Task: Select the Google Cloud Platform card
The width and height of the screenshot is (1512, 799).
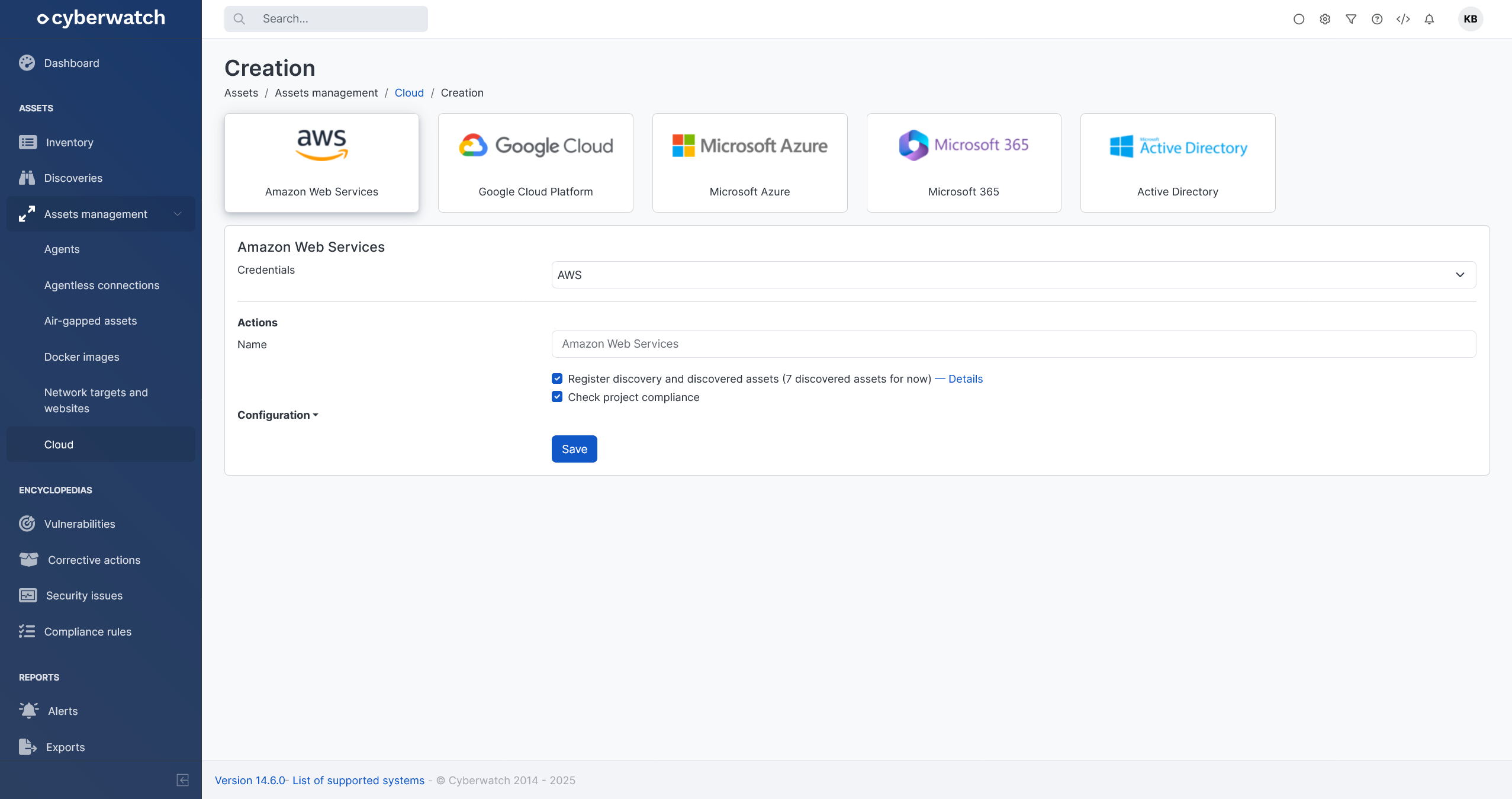Action: pos(536,163)
